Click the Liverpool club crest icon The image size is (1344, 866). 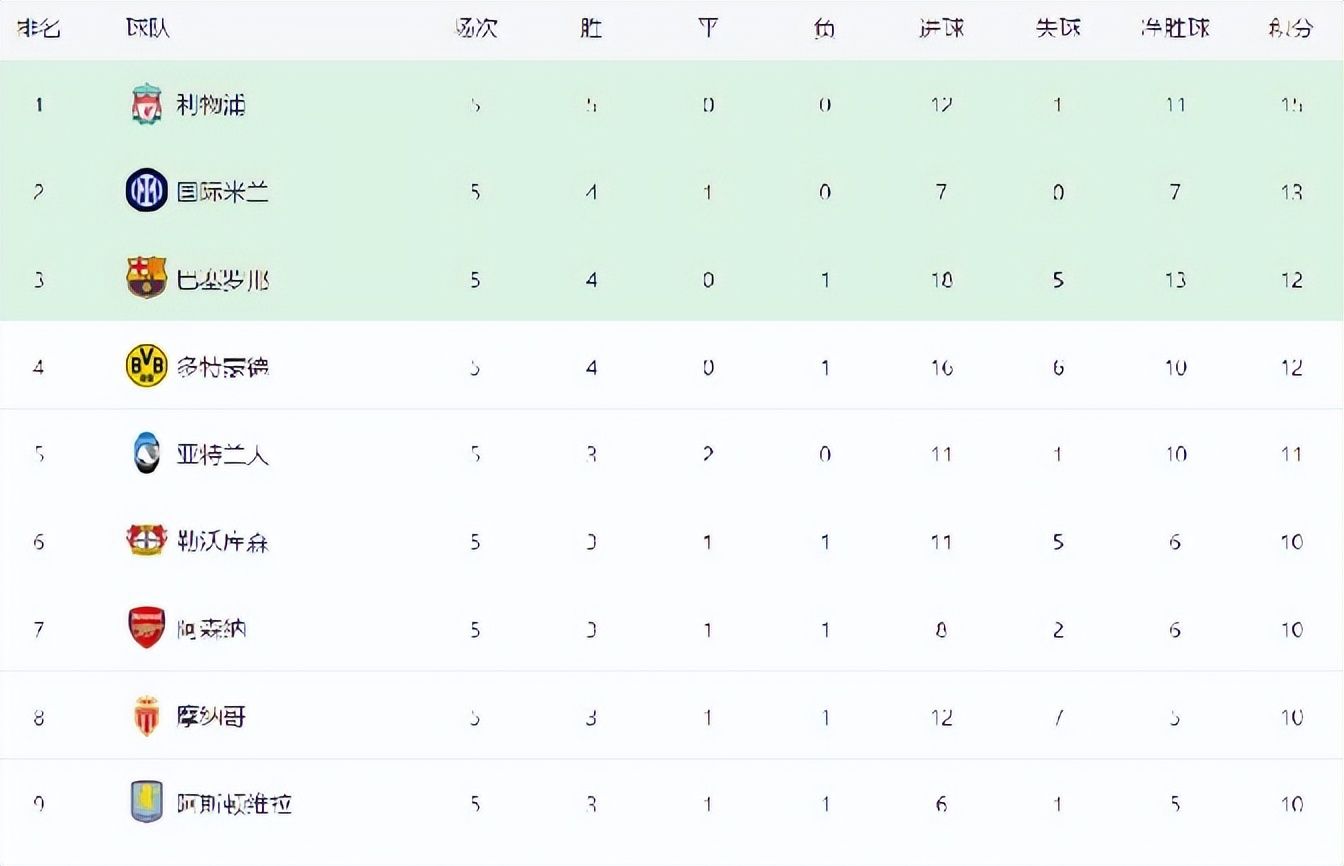point(147,105)
